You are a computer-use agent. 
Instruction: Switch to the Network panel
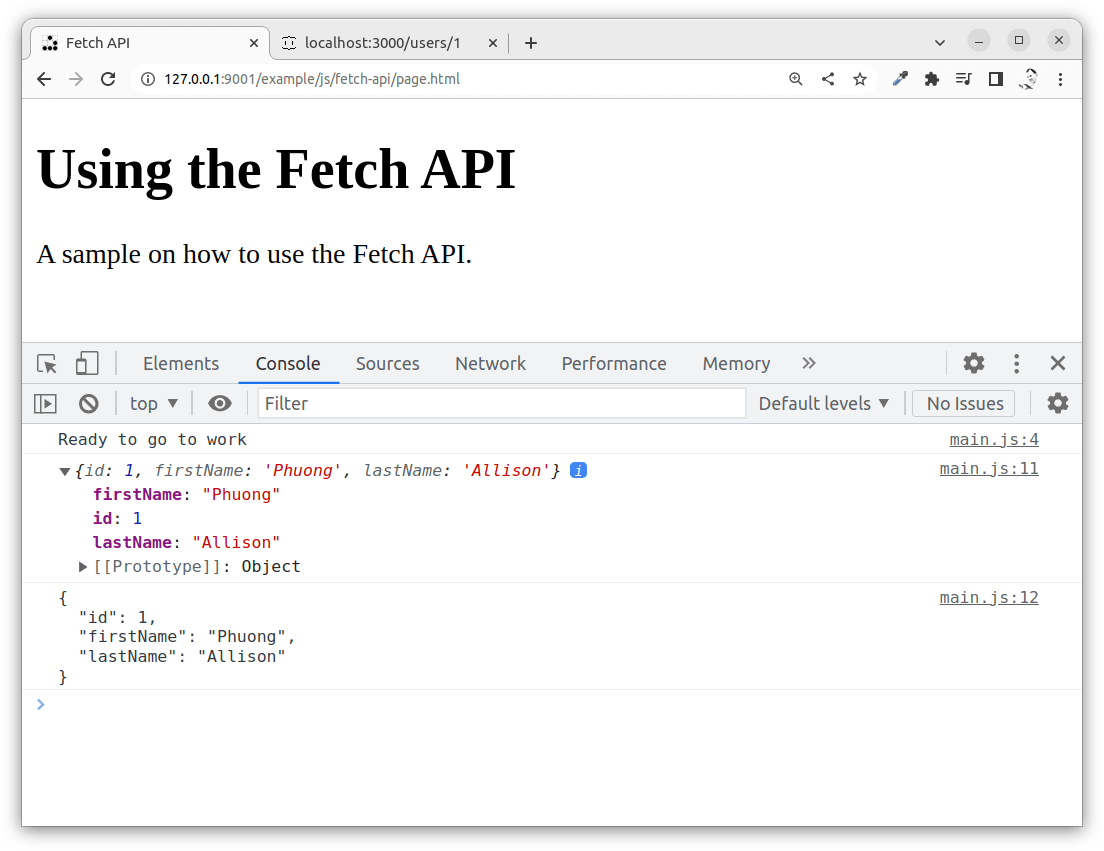click(x=490, y=363)
